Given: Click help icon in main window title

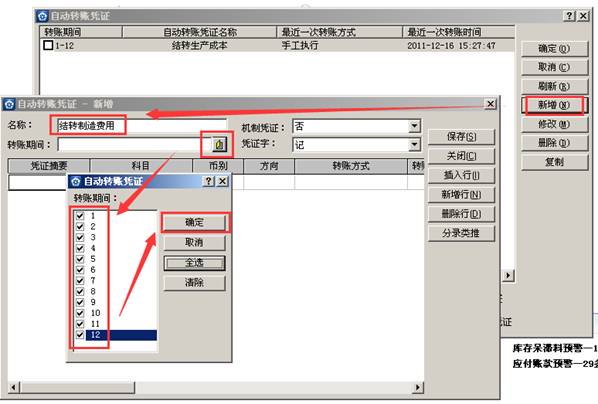Looking at the screenshot, I should pyautogui.click(x=569, y=16).
